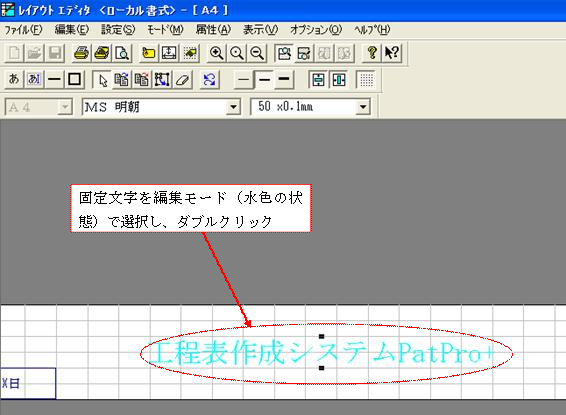This screenshot has width=566, height=415.
Task: Select the arrow pointer tool
Action: pos(102,79)
